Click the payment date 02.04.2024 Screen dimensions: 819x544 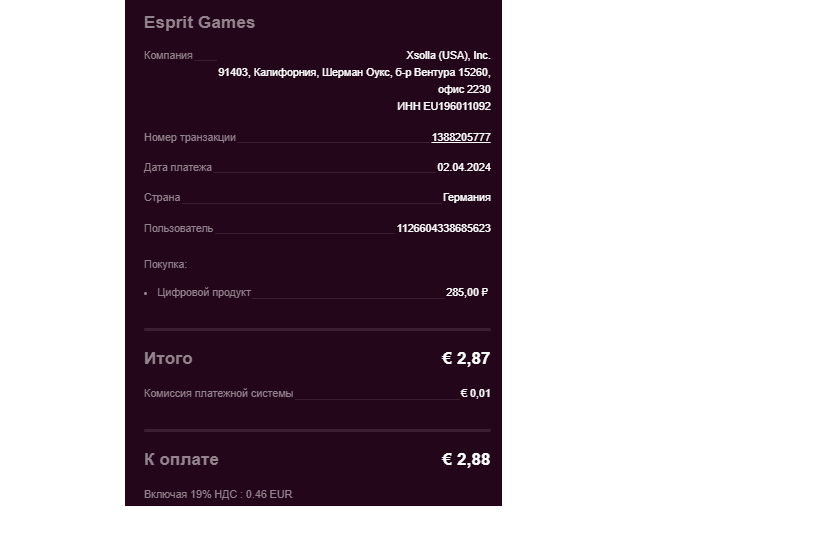coord(464,167)
